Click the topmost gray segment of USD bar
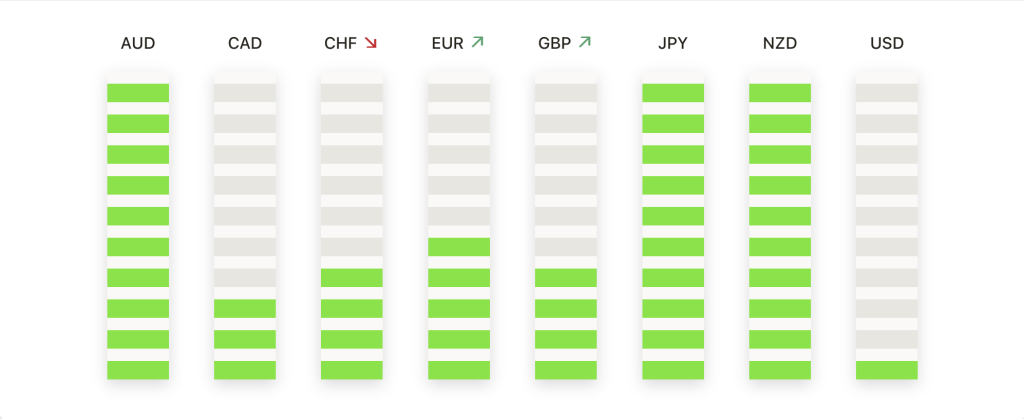This screenshot has width=1024, height=419. pyautogui.click(x=887, y=93)
